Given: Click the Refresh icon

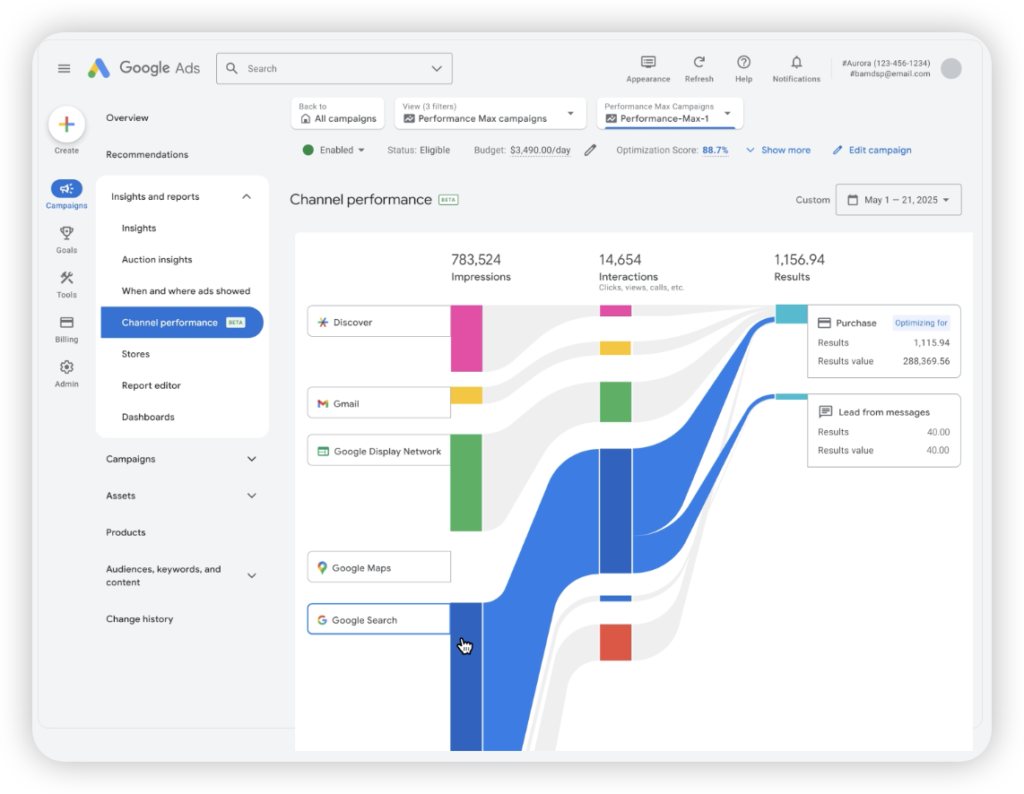Looking at the screenshot, I should click(699, 62).
